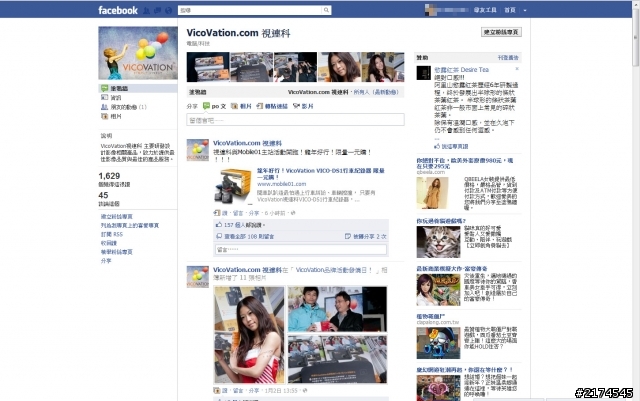The image size is (640, 401).
Task: Open first photo strip thumbnail with orange boxes
Action: pyautogui.click(x=208, y=67)
